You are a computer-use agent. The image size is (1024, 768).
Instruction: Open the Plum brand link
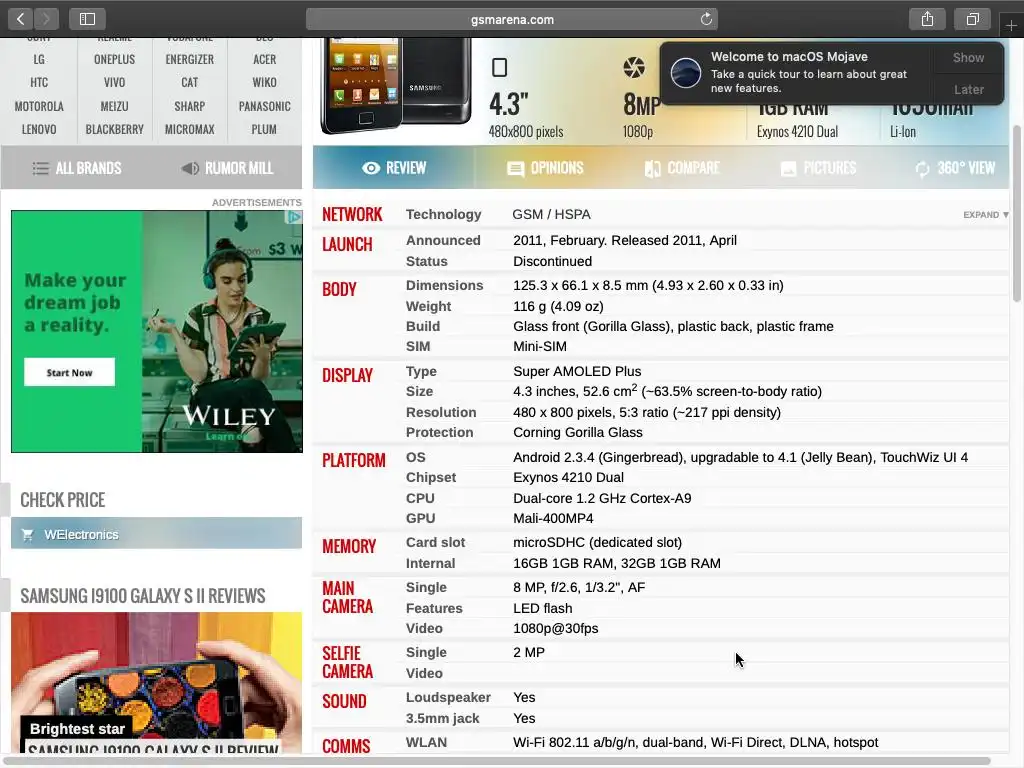point(264,129)
